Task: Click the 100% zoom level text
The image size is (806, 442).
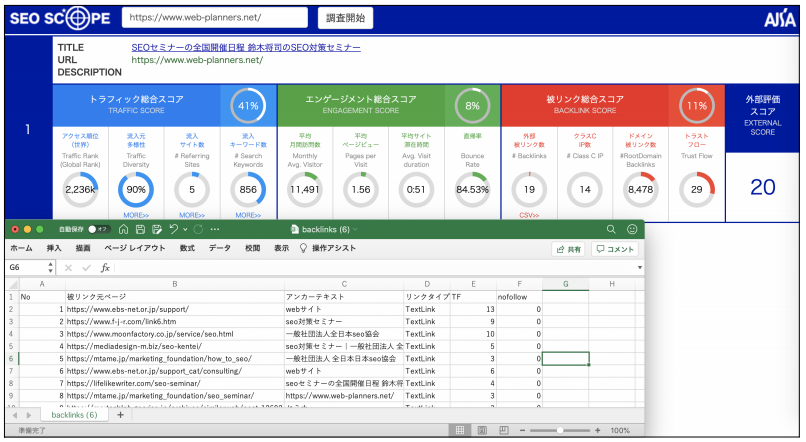Action: point(620,430)
